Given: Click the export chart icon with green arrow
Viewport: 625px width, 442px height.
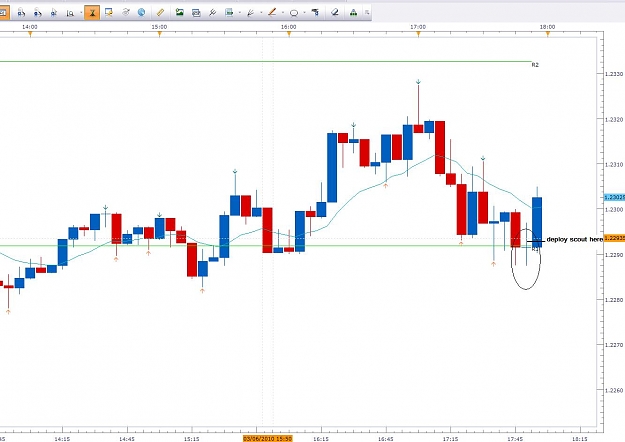Looking at the screenshot, I should point(229,13).
